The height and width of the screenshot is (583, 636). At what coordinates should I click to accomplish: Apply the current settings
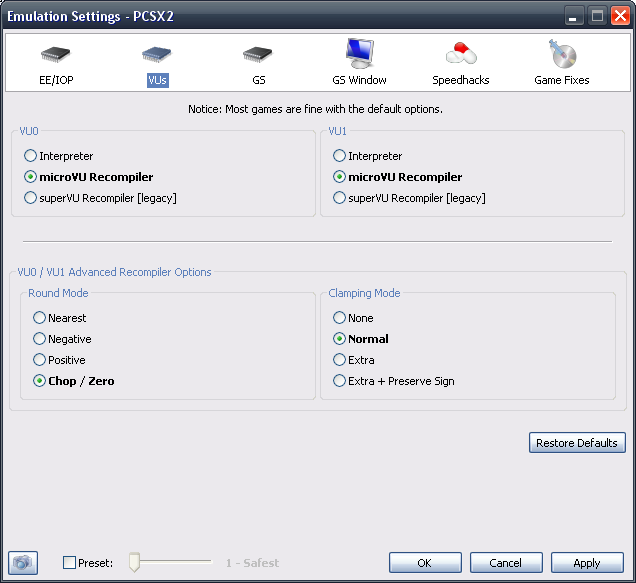click(587, 562)
